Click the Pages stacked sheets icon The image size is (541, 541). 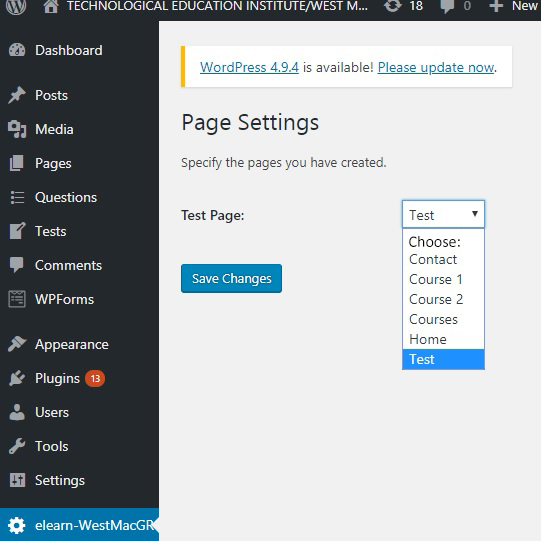point(17,163)
